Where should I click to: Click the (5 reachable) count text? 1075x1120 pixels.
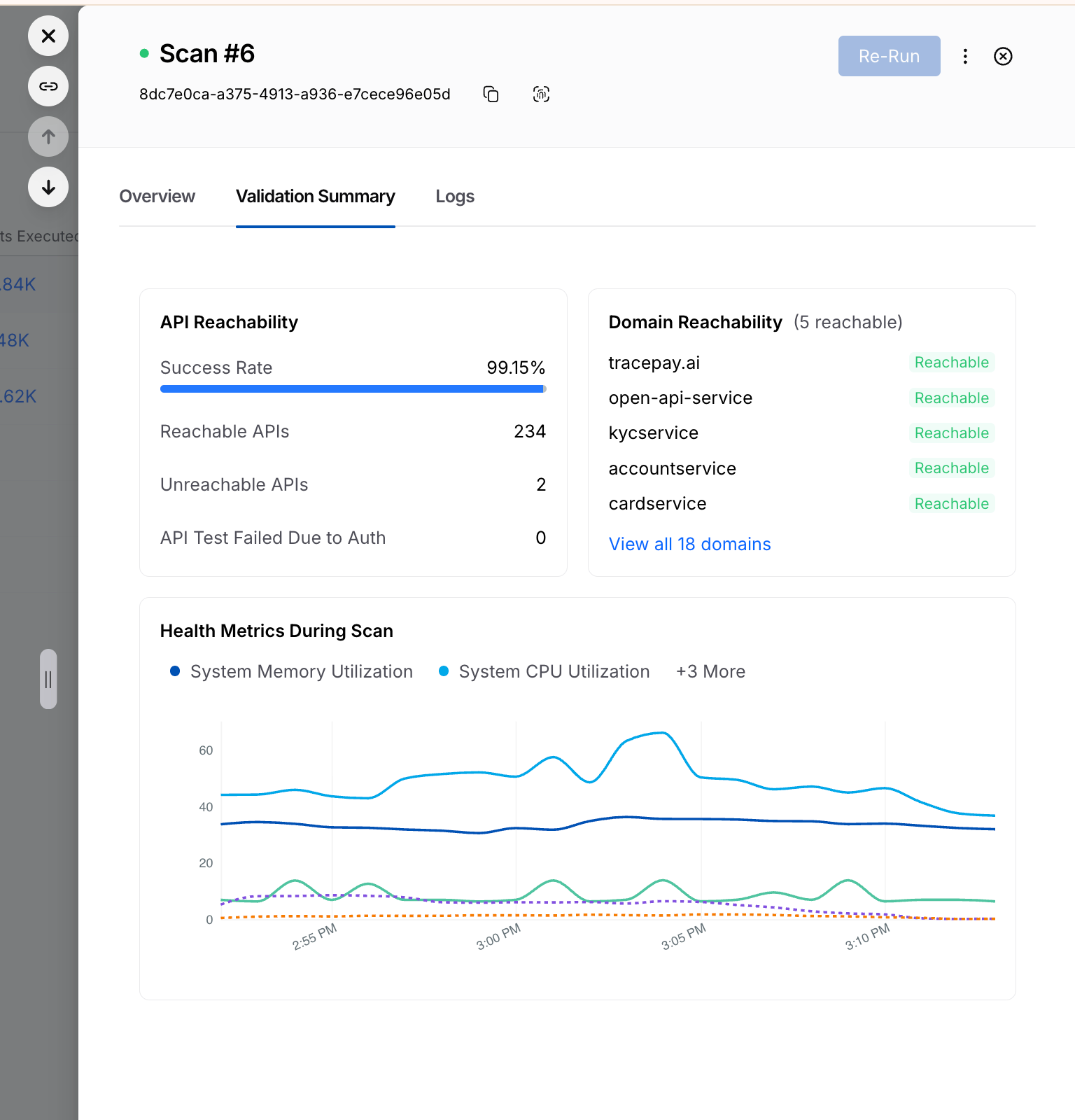[x=848, y=322]
